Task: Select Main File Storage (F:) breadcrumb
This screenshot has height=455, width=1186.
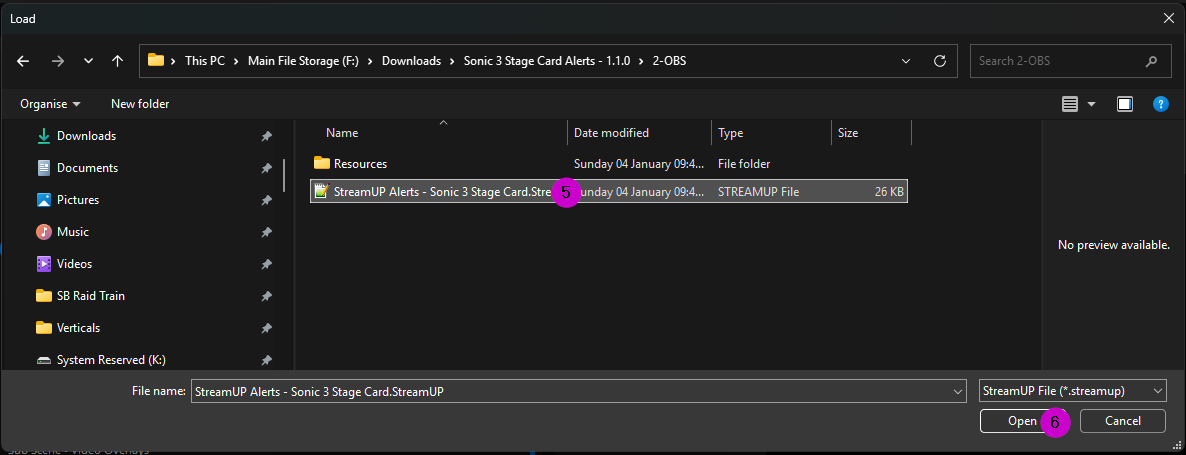Action: [x=303, y=61]
